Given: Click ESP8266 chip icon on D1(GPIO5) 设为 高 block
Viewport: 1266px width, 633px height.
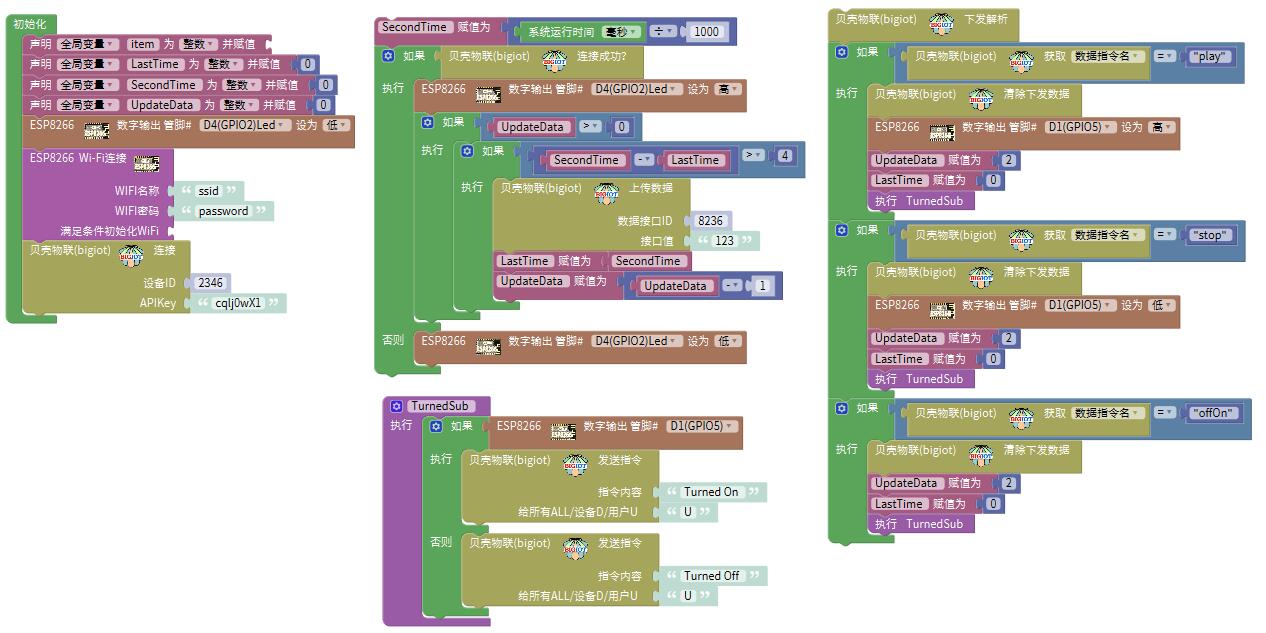Looking at the screenshot, I should pos(942,132).
